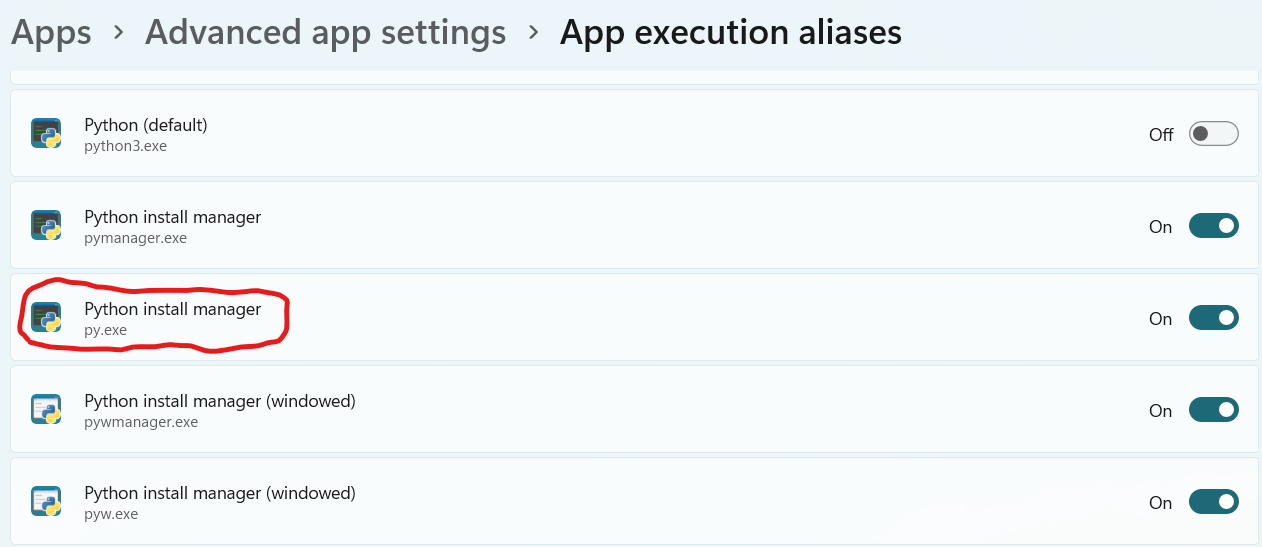Go back to Apps in breadcrumb
The width and height of the screenshot is (1262, 547).
tap(51, 33)
